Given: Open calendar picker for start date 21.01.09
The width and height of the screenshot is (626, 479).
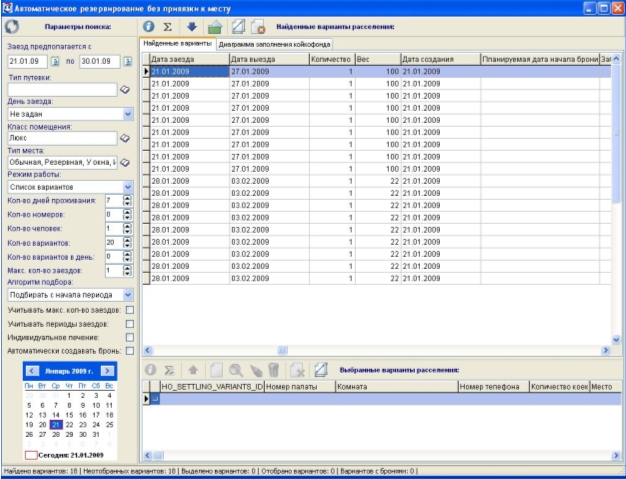Looking at the screenshot, I should coord(55,61).
